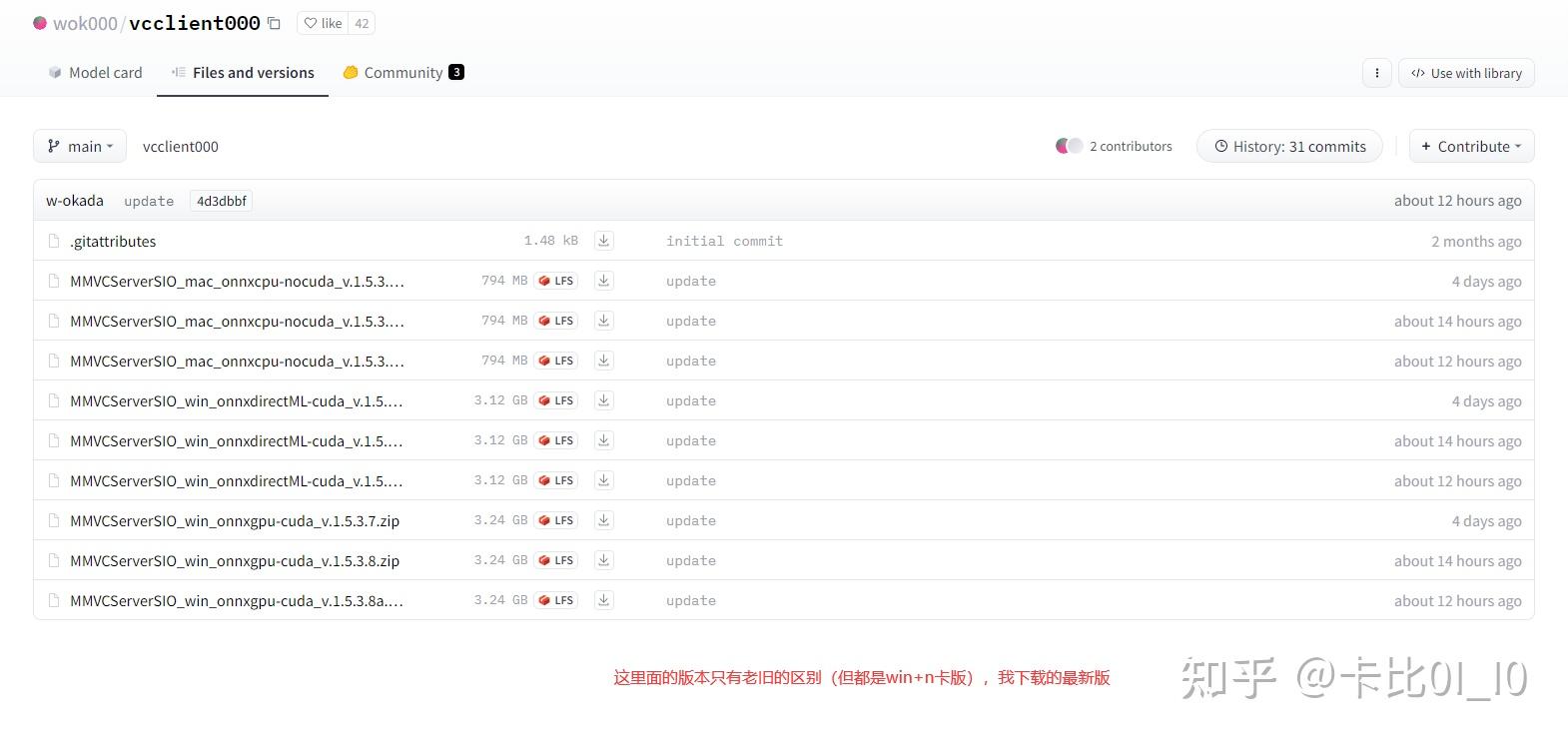
Task: Expand the Contribute dropdown
Action: tap(1471, 146)
